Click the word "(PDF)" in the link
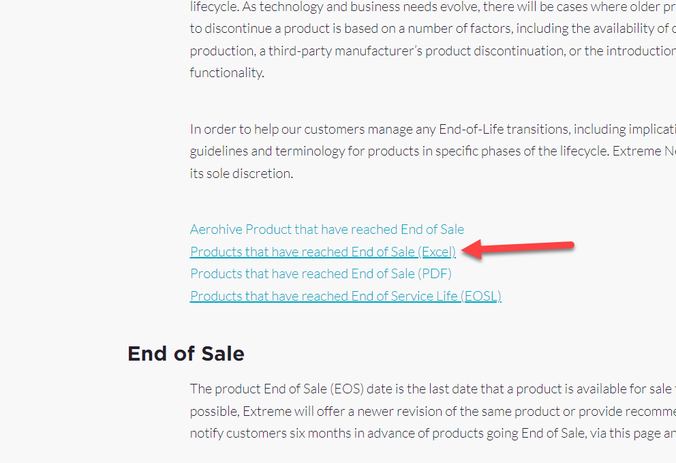Viewport: 676px width, 463px height. pos(433,273)
